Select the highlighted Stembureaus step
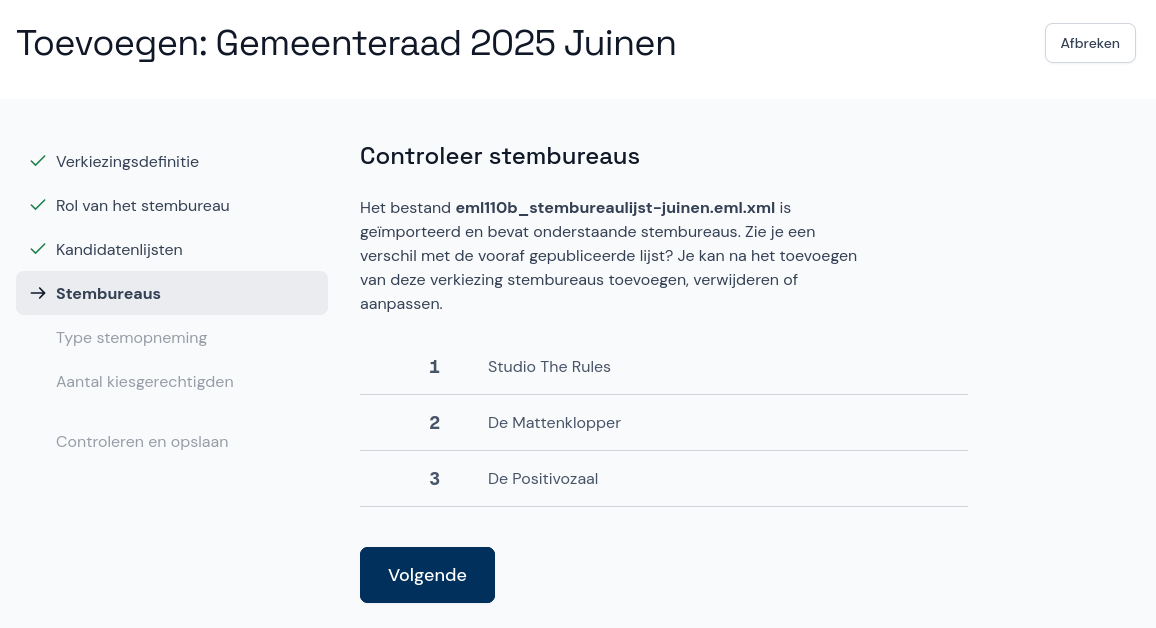This screenshot has width=1156, height=628. tap(108, 293)
